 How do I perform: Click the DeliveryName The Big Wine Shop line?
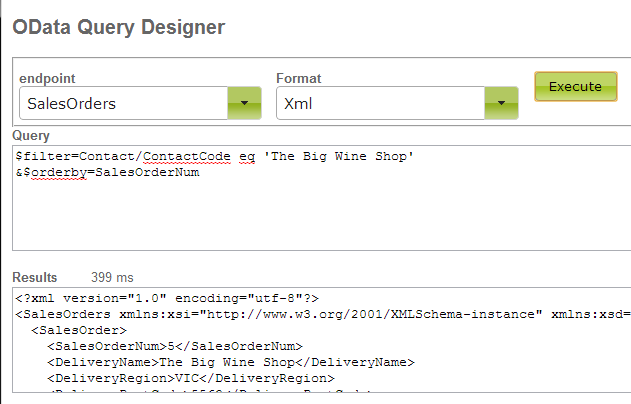[231, 363]
